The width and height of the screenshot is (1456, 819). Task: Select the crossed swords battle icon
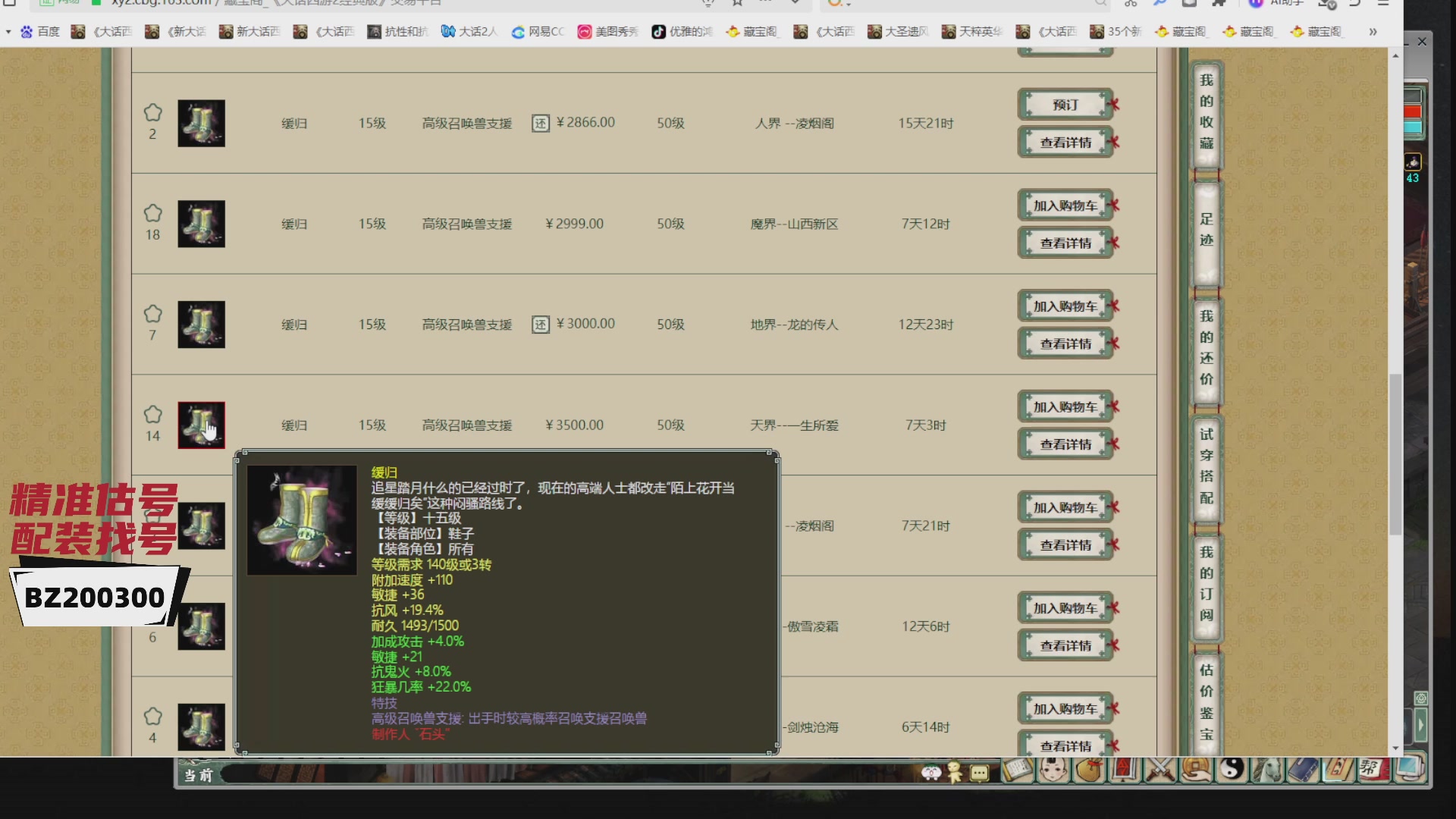[x=1158, y=772]
